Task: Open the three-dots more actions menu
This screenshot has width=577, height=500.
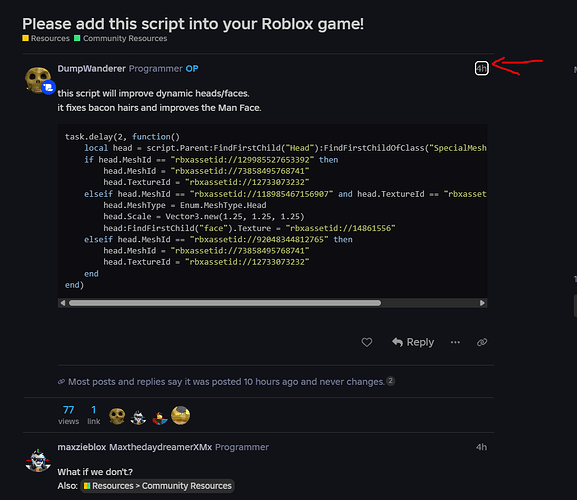Action: tap(455, 342)
